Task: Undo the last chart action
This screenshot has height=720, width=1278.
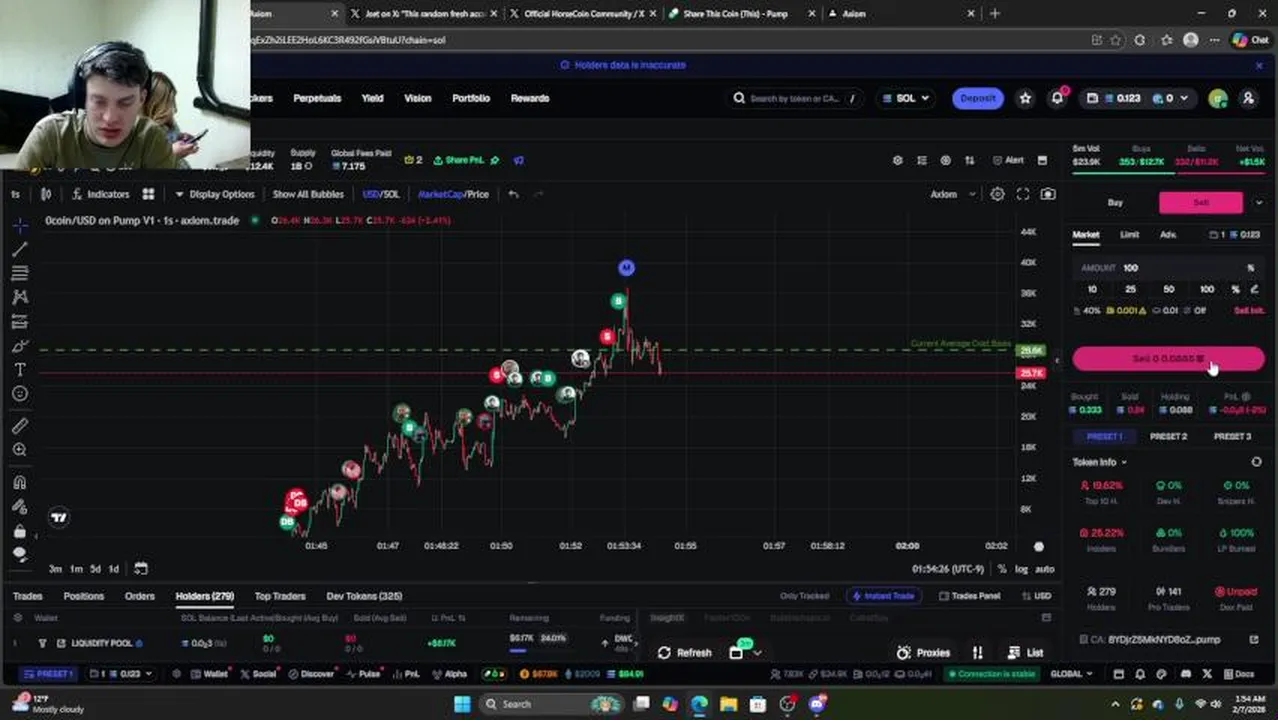Action: point(513,194)
